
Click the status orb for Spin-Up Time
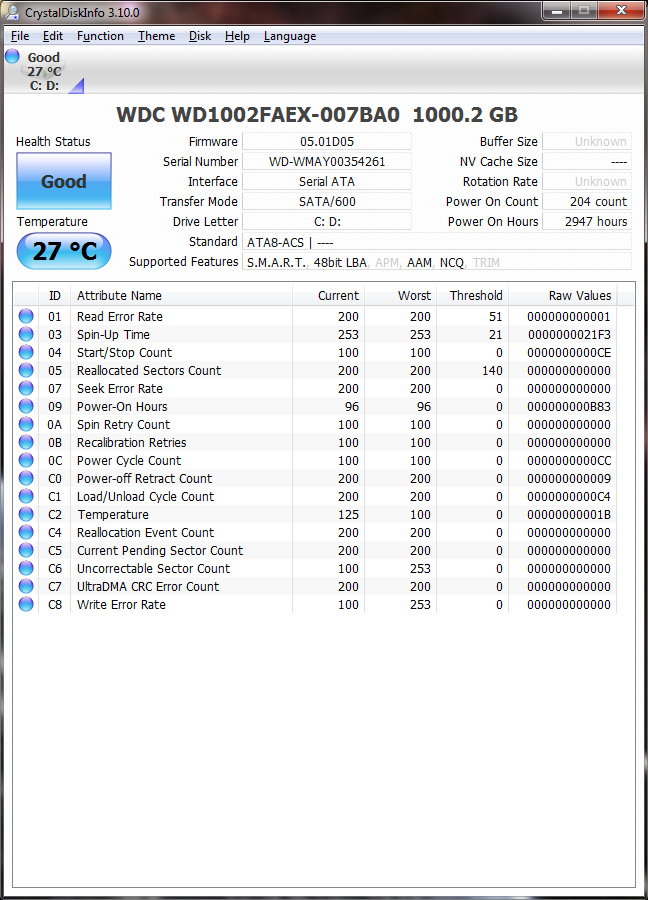point(26,334)
